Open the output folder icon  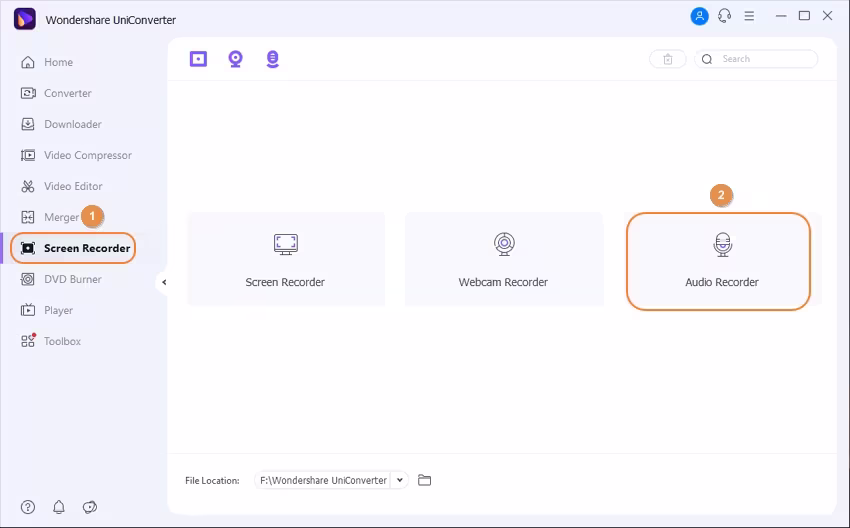point(424,480)
